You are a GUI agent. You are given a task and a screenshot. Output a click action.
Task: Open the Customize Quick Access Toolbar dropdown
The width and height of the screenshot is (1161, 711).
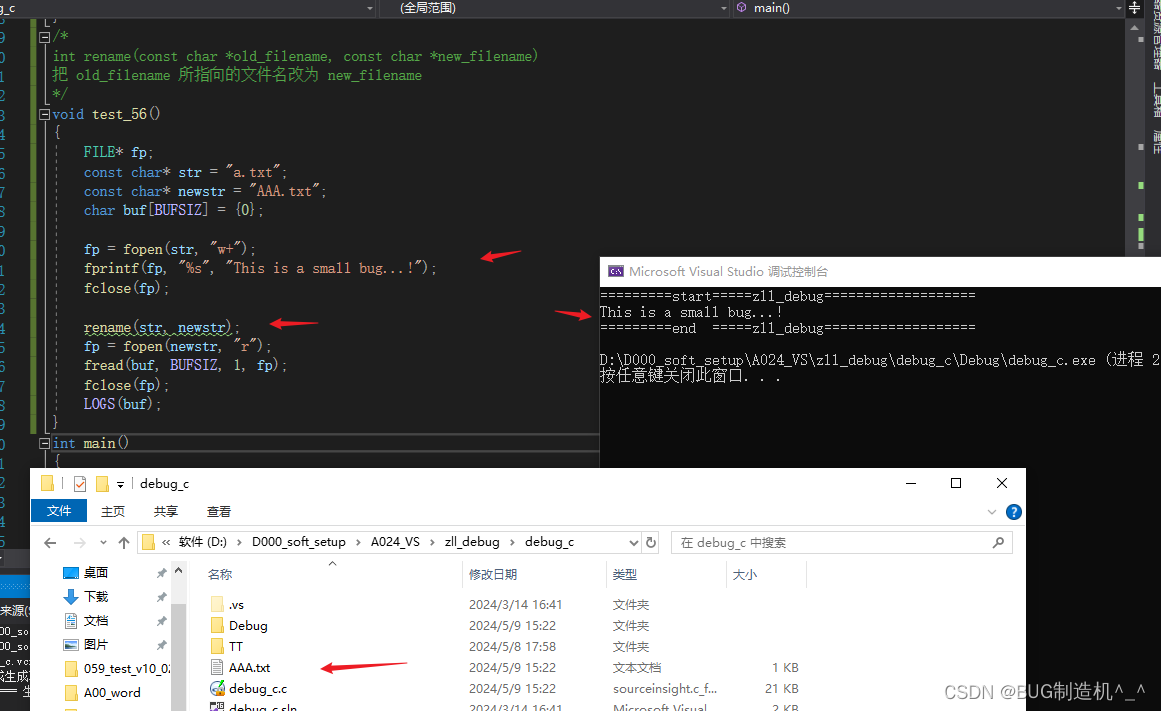[x=120, y=484]
